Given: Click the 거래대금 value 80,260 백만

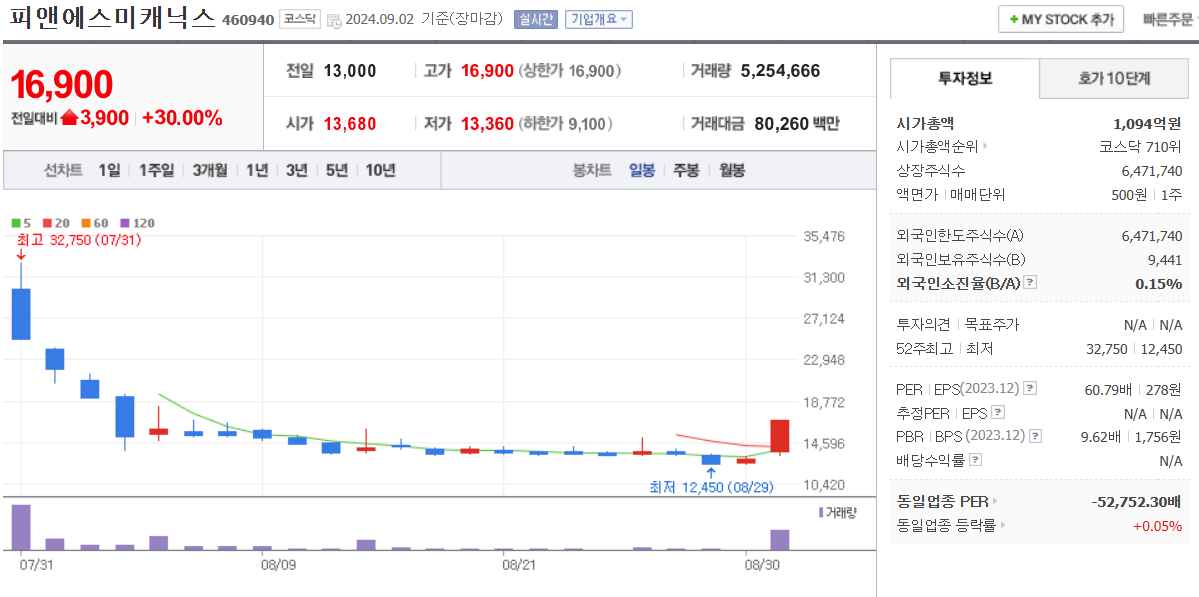Looking at the screenshot, I should point(797,123).
